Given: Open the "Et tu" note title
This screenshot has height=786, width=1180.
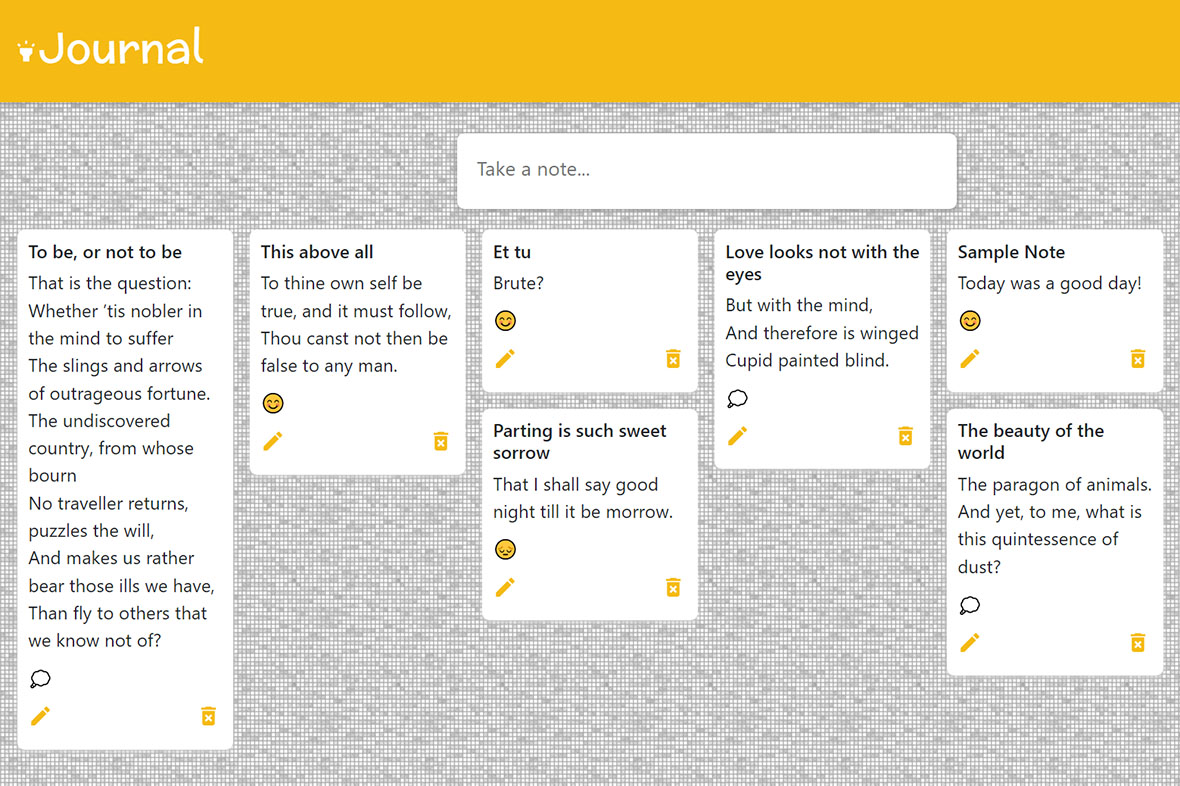Looking at the screenshot, I should pos(512,252).
